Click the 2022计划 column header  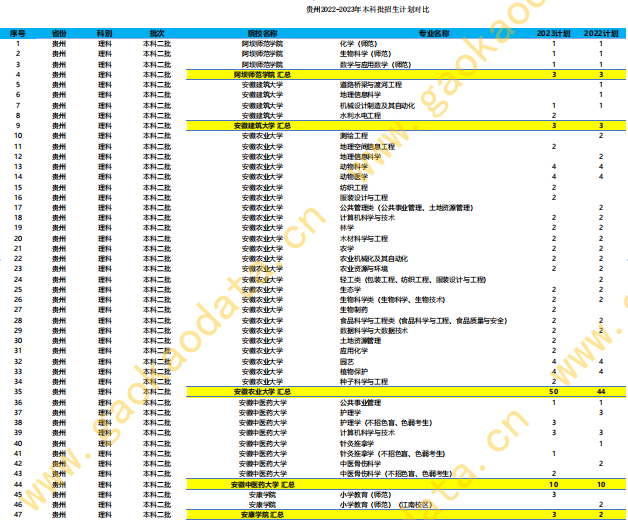(600, 34)
